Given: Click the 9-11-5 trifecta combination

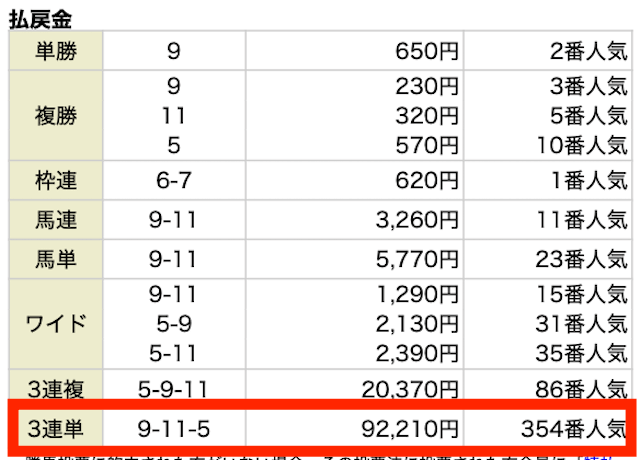Looking at the screenshot, I should coord(174,429).
